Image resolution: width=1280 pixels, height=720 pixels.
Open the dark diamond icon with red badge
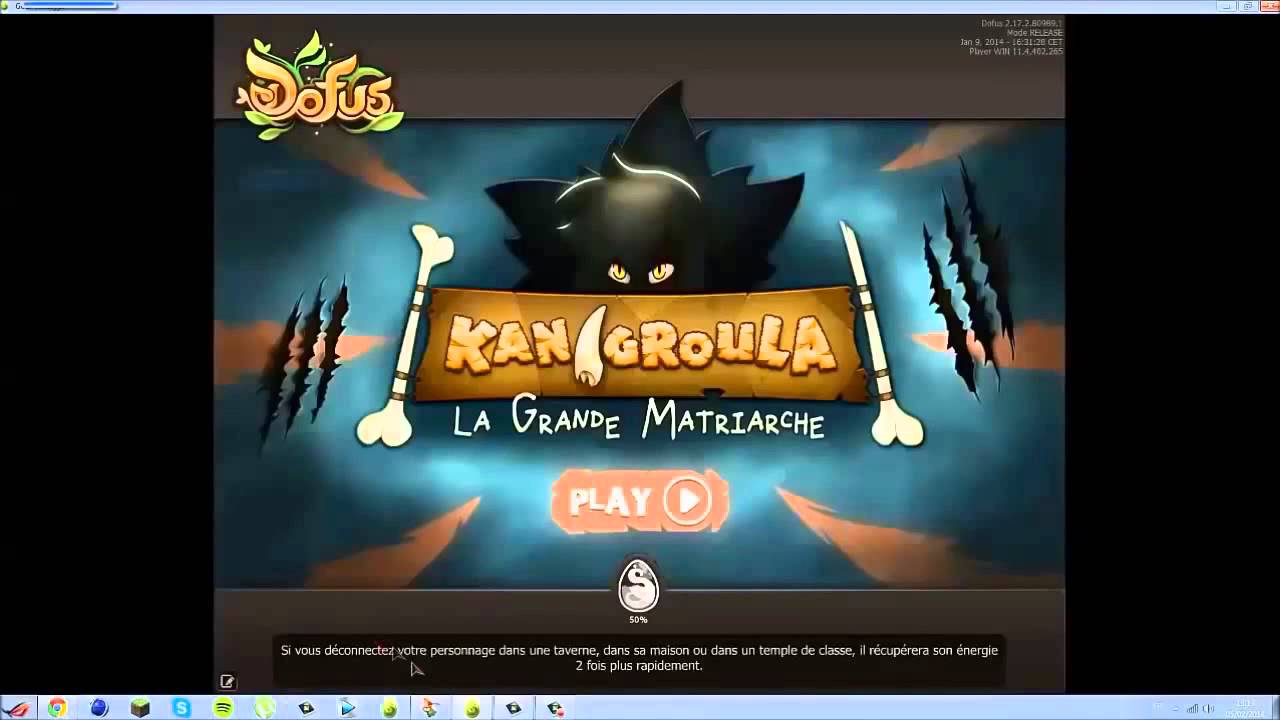tap(555, 708)
